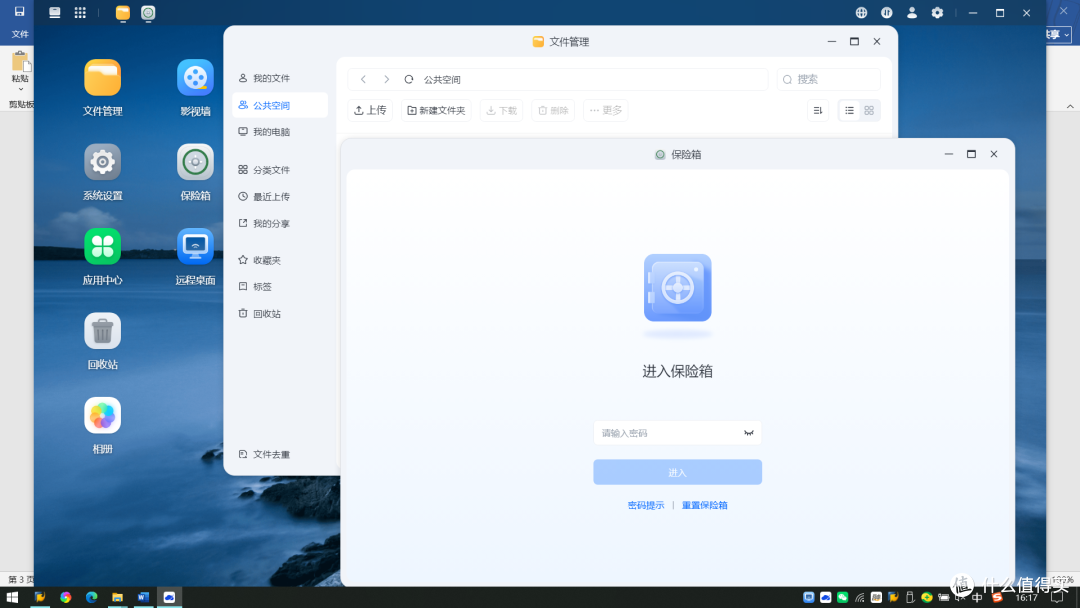Open Word from the taskbar
The width and height of the screenshot is (1080, 608).
pos(143,597)
